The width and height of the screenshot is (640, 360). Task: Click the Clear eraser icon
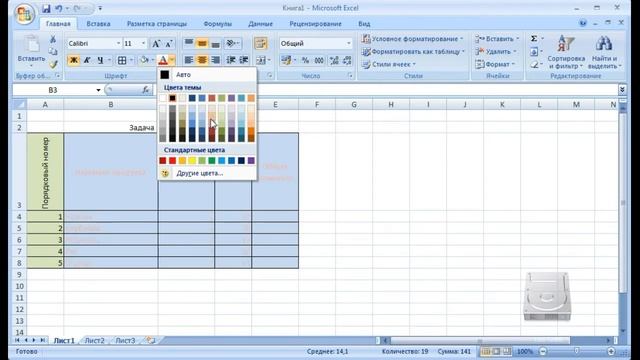click(x=534, y=64)
